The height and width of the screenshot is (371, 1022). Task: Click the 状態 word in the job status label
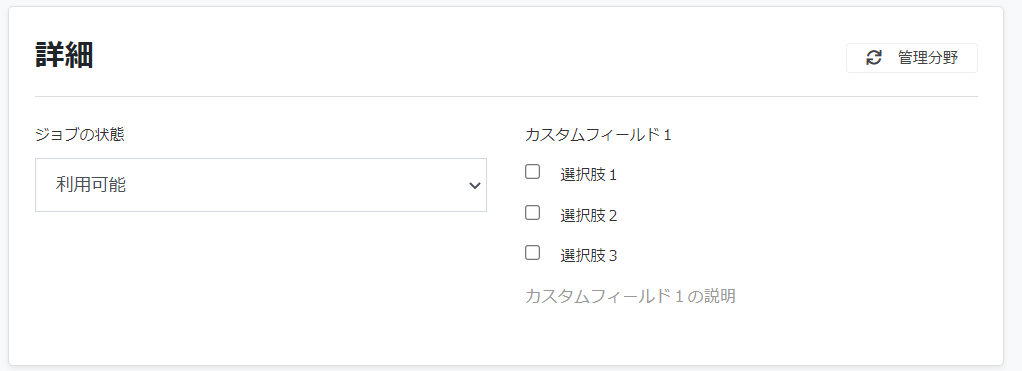pyautogui.click(x=110, y=135)
